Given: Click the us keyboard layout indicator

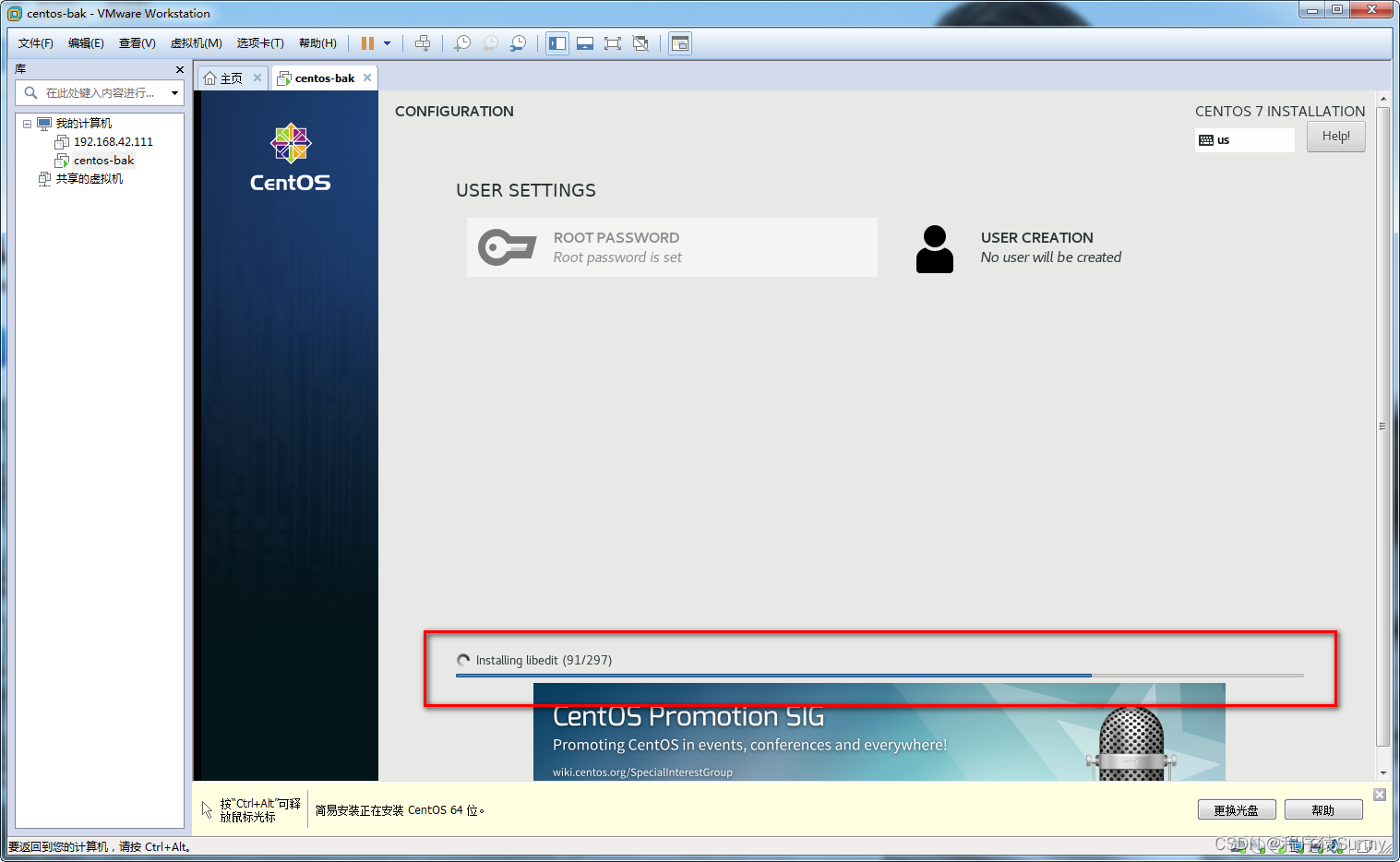Looking at the screenshot, I should 1244,140.
